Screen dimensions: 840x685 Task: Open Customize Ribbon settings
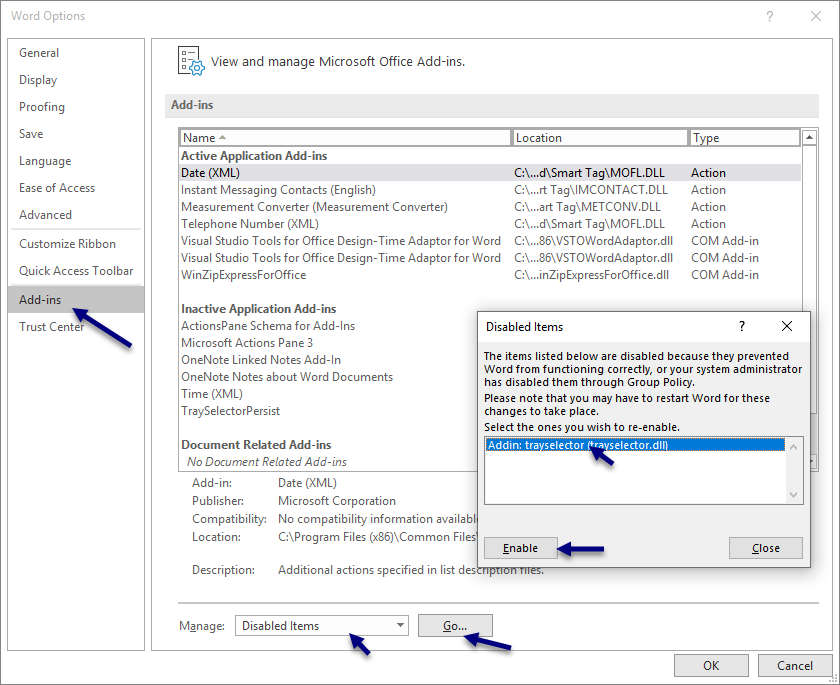[x=67, y=244]
